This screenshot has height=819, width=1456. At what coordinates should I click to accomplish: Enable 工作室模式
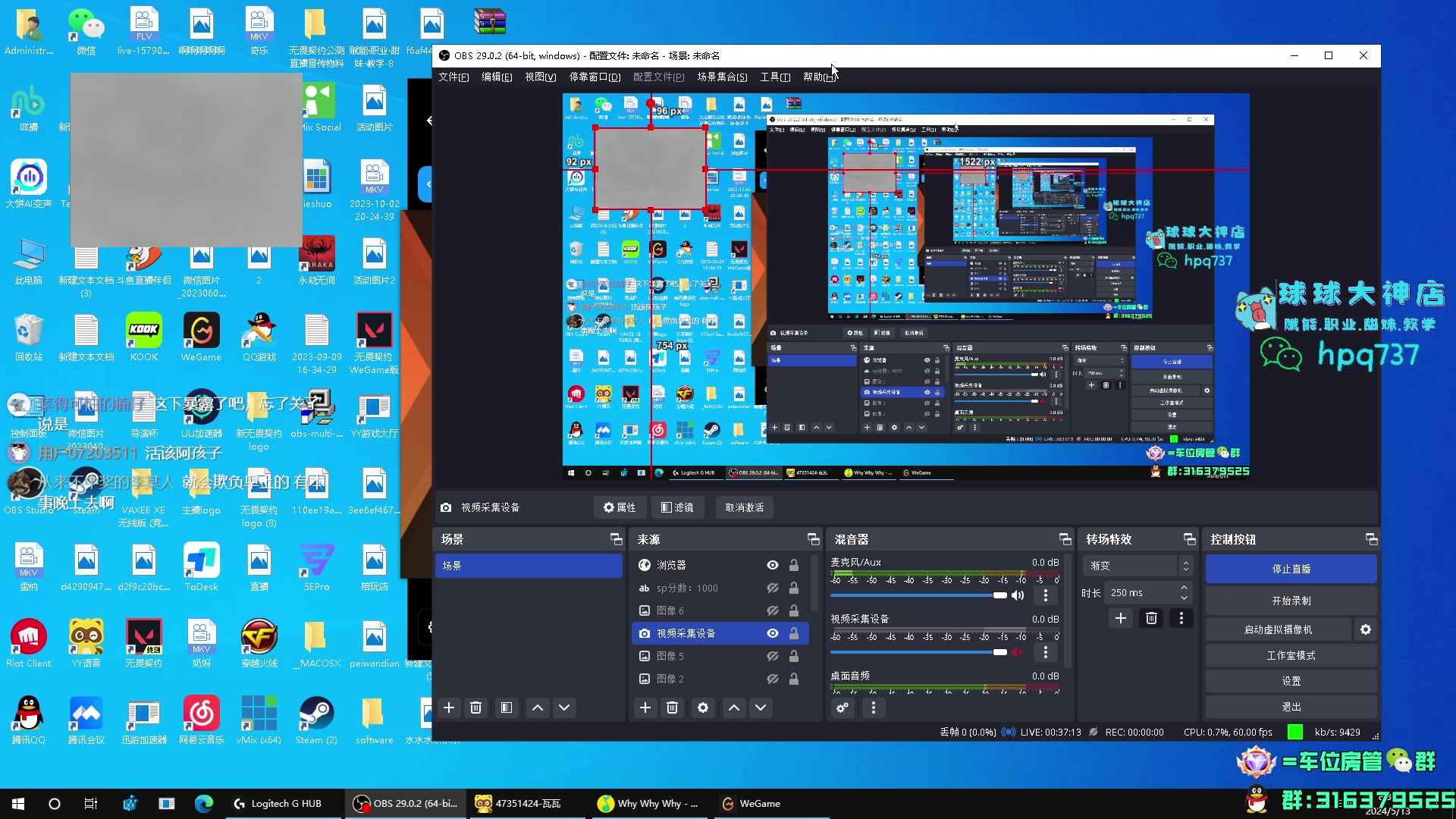(1291, 655)
